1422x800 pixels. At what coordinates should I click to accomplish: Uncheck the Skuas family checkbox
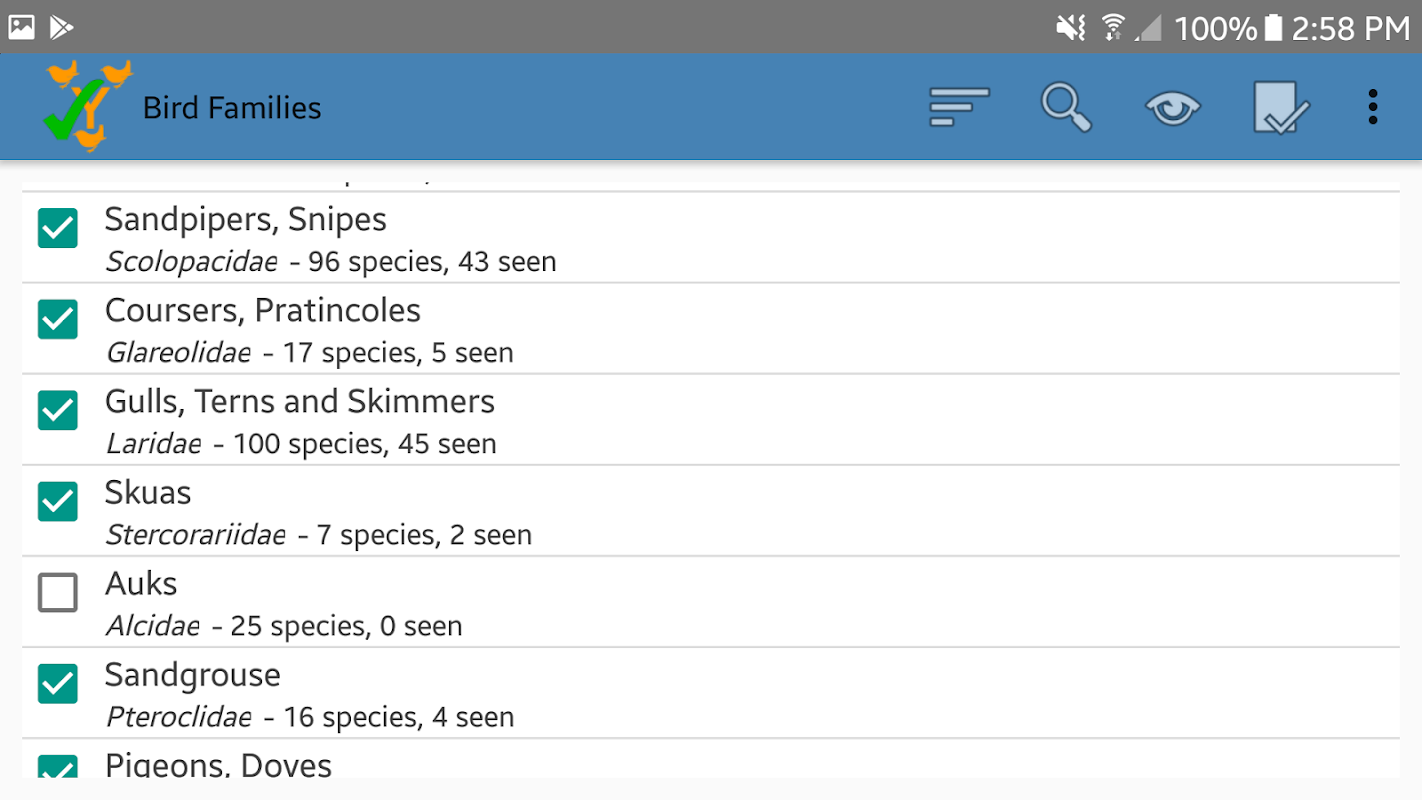(x=58, y=501)
